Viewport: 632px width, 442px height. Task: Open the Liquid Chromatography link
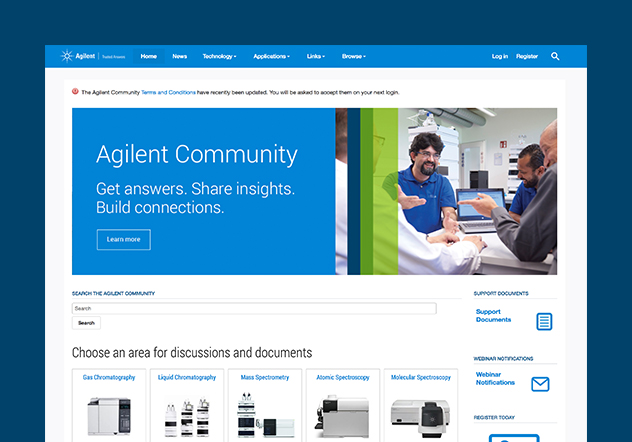click(187, 378)
